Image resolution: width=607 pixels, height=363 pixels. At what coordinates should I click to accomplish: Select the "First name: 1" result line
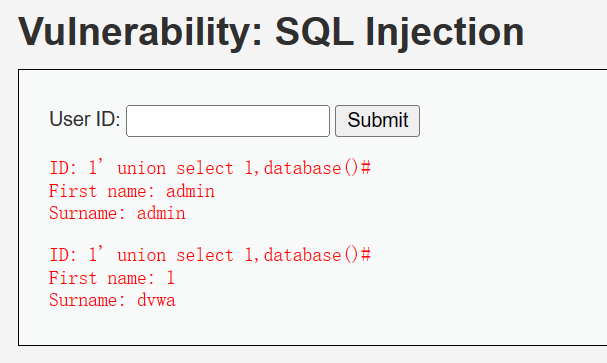point(112,278)
